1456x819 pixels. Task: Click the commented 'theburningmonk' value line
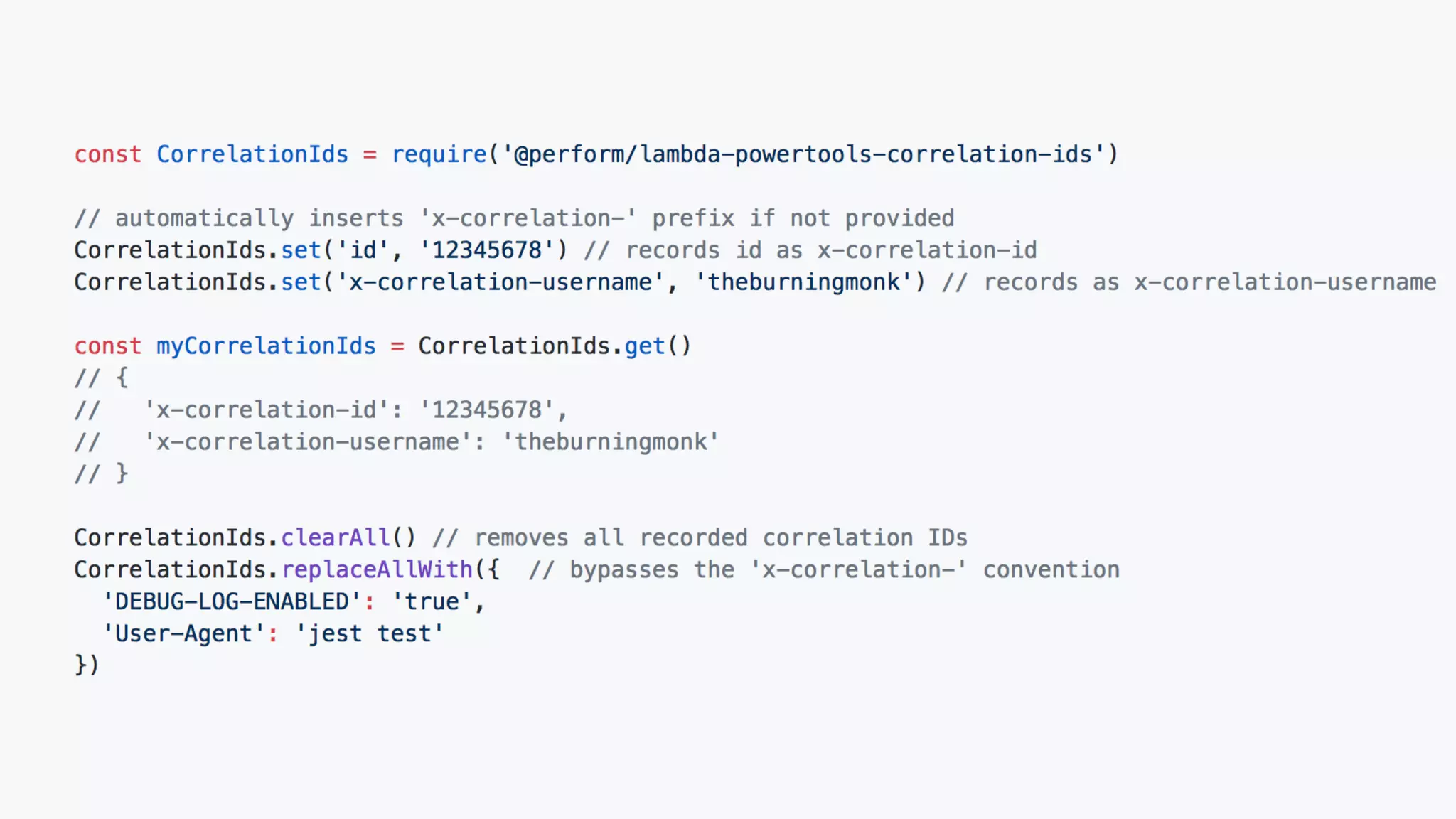(x=397, y=442)
